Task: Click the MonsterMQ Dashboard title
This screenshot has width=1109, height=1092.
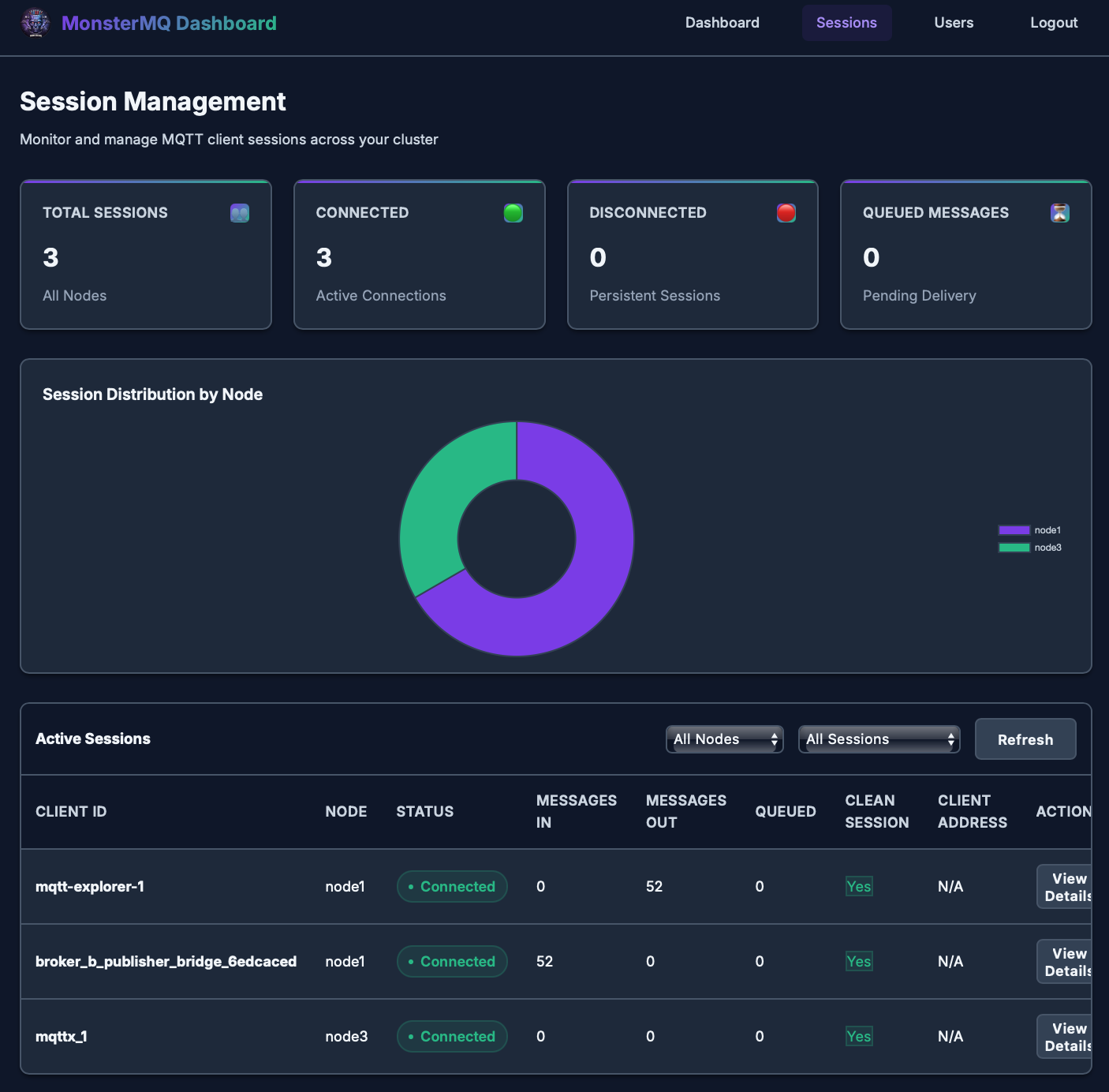Action: (x=169, y=23)
